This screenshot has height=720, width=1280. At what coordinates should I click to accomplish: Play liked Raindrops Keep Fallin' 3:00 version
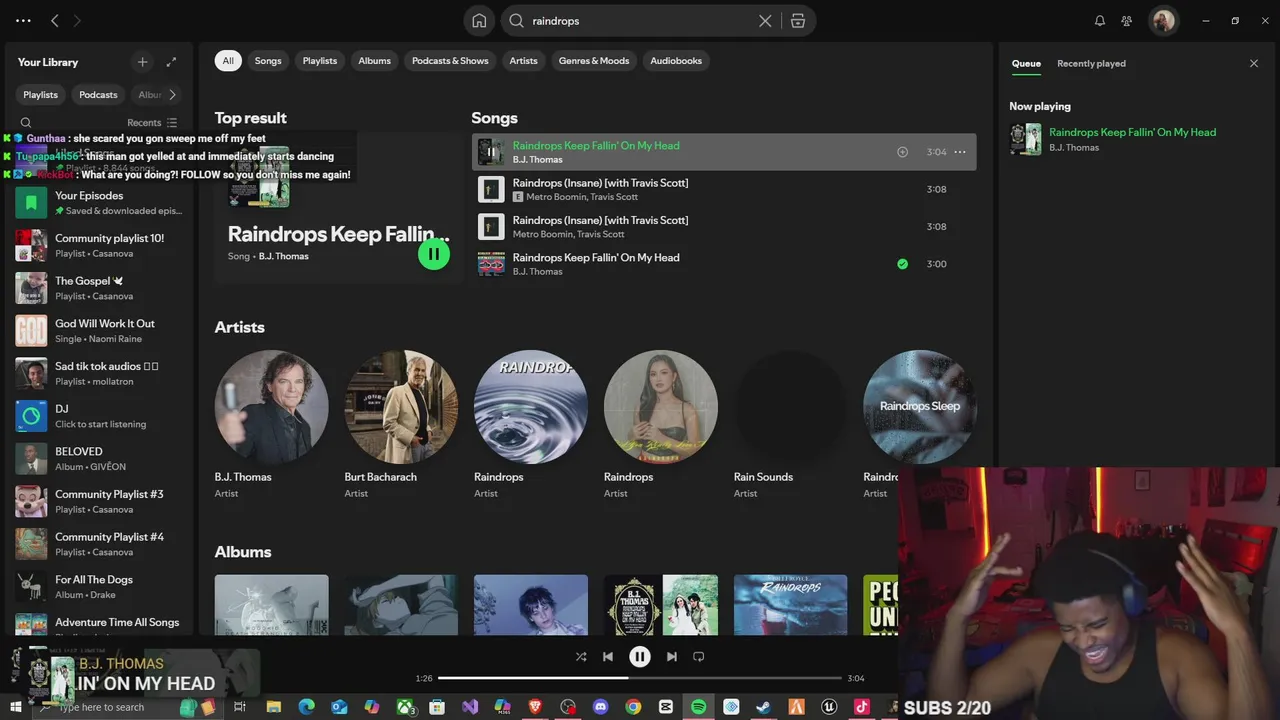click(x=724, y=264)
